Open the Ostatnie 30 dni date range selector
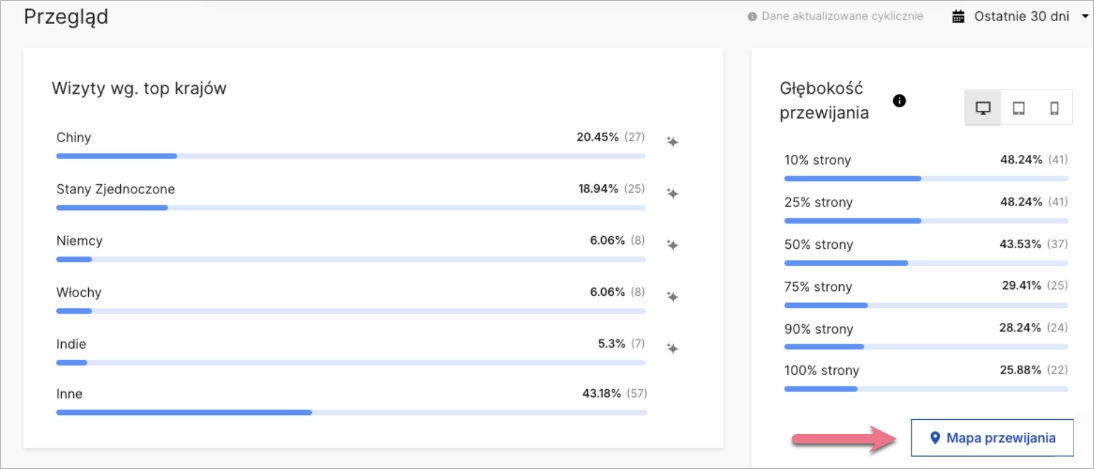This screenshot has width=1094, height=469. coord(1021,17)
